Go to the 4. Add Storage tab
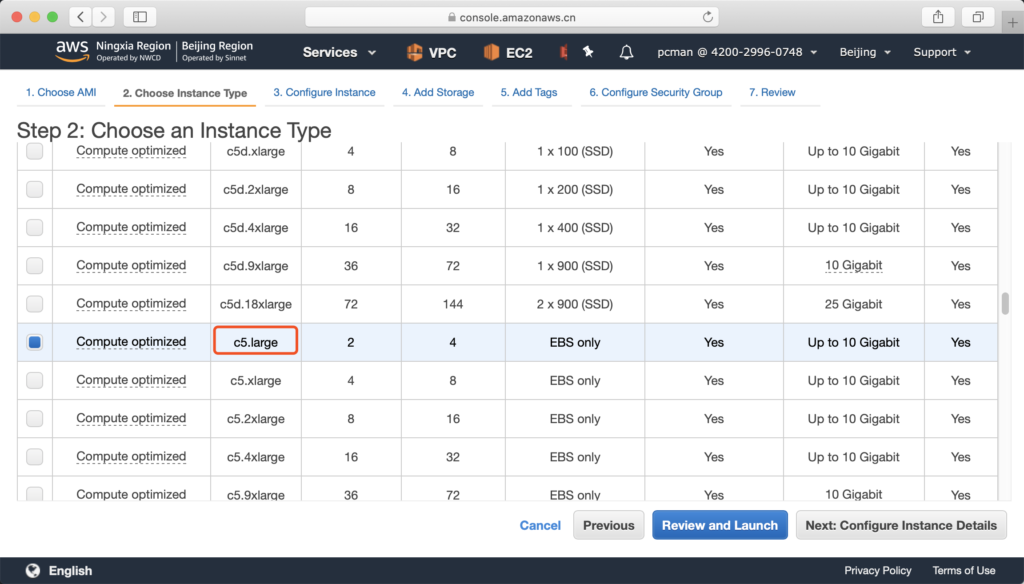1024x584 pixels. coord(438,92)
